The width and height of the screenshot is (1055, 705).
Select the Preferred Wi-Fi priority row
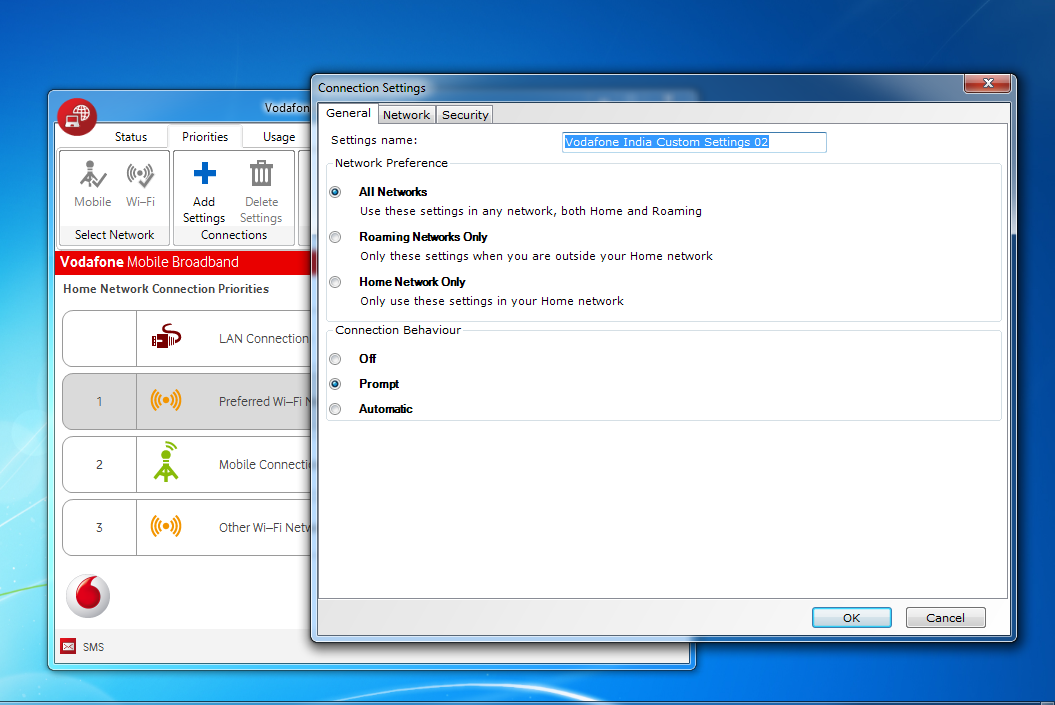187,402
